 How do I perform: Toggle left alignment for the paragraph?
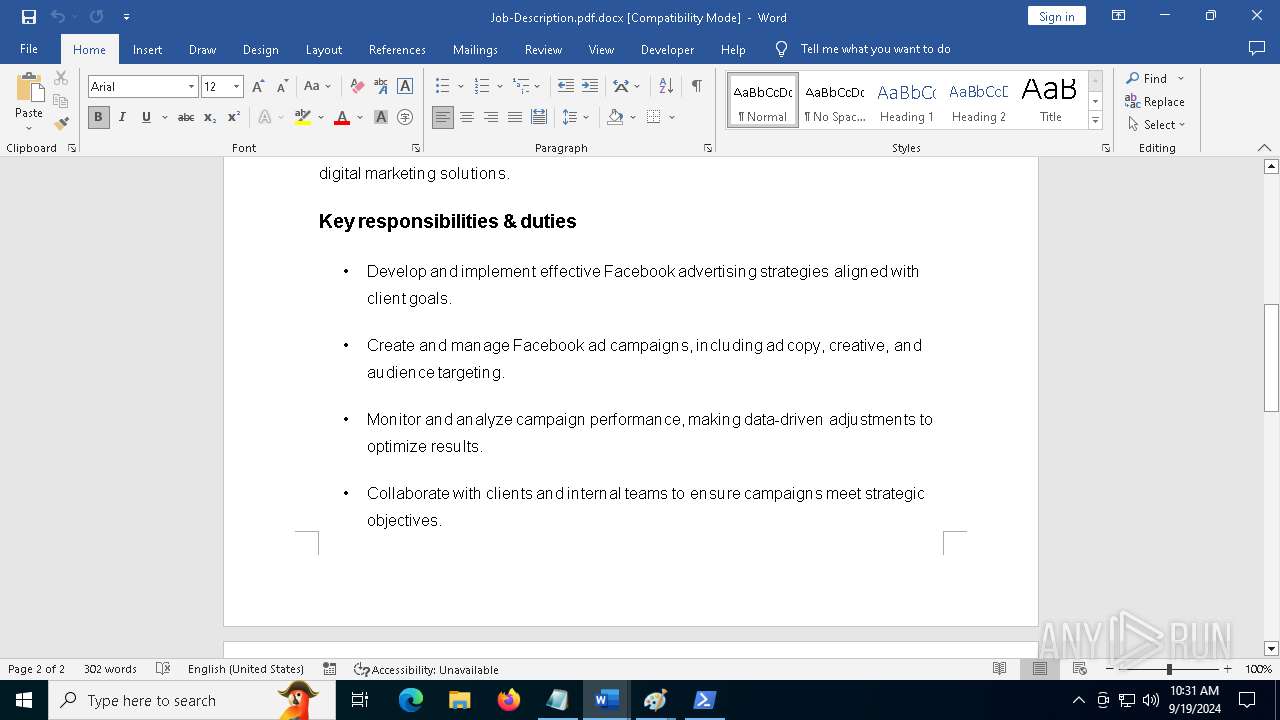pyautogui.click(x=443, y=117)
